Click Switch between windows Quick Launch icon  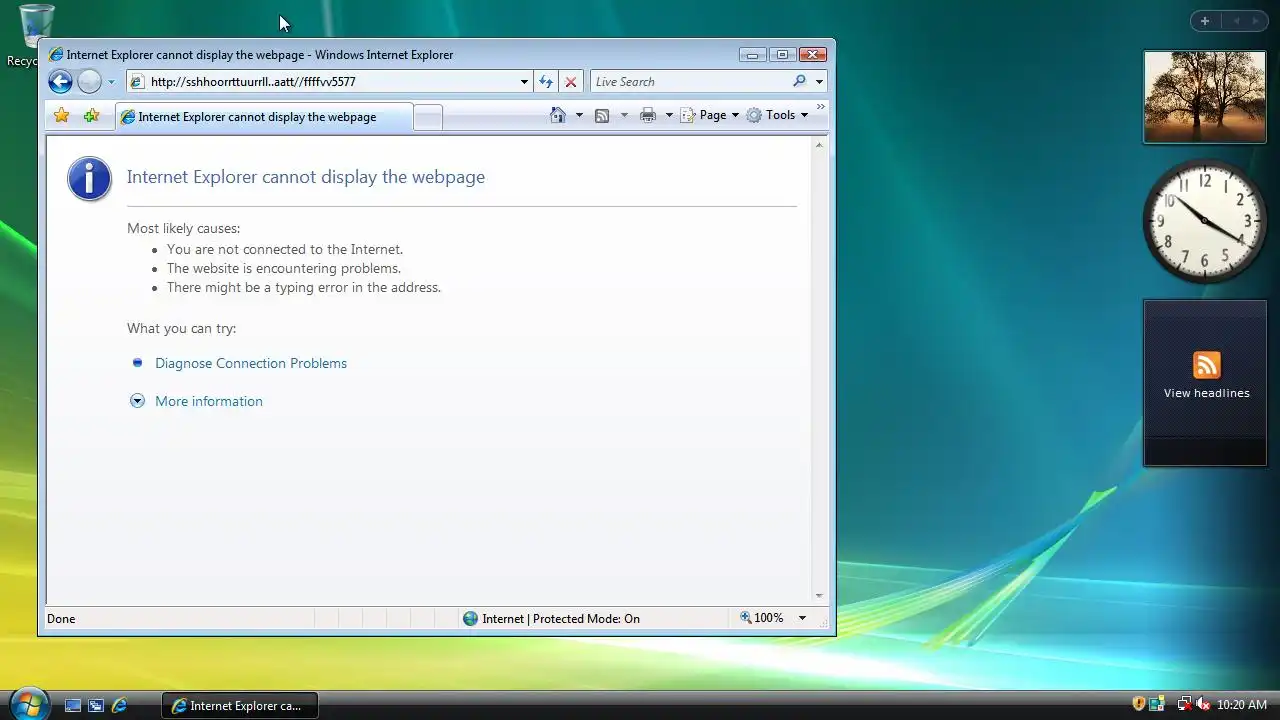96,705
